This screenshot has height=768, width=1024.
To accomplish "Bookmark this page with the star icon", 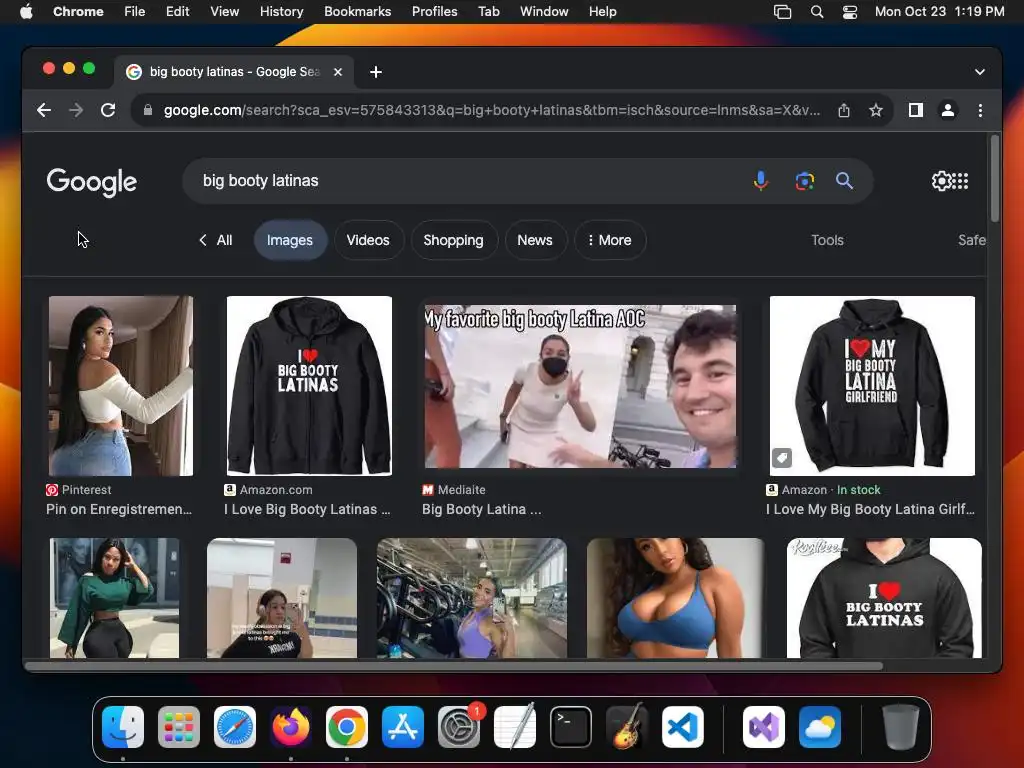I will [876, 110].
